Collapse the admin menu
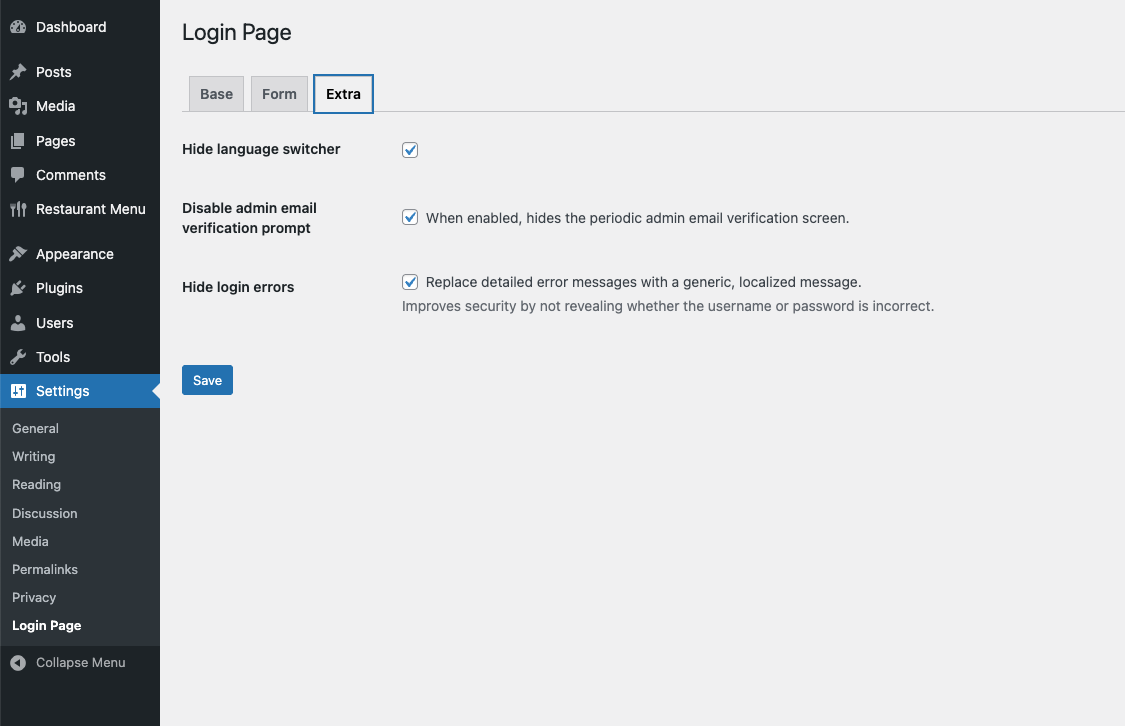The width and height of the screenshot is (1125, 726). coord(80,662)
